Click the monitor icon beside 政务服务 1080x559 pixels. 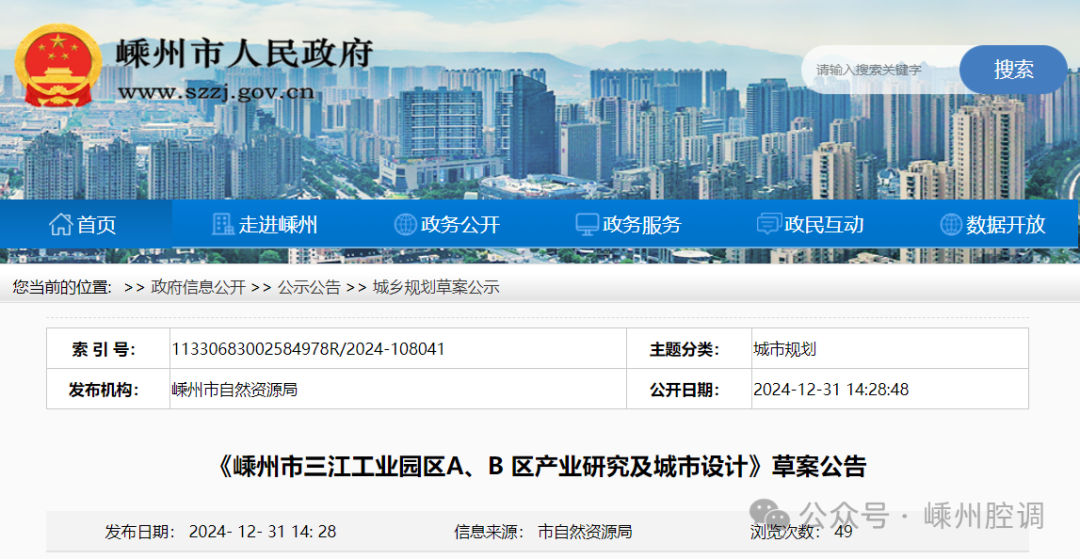click(587, 224)
